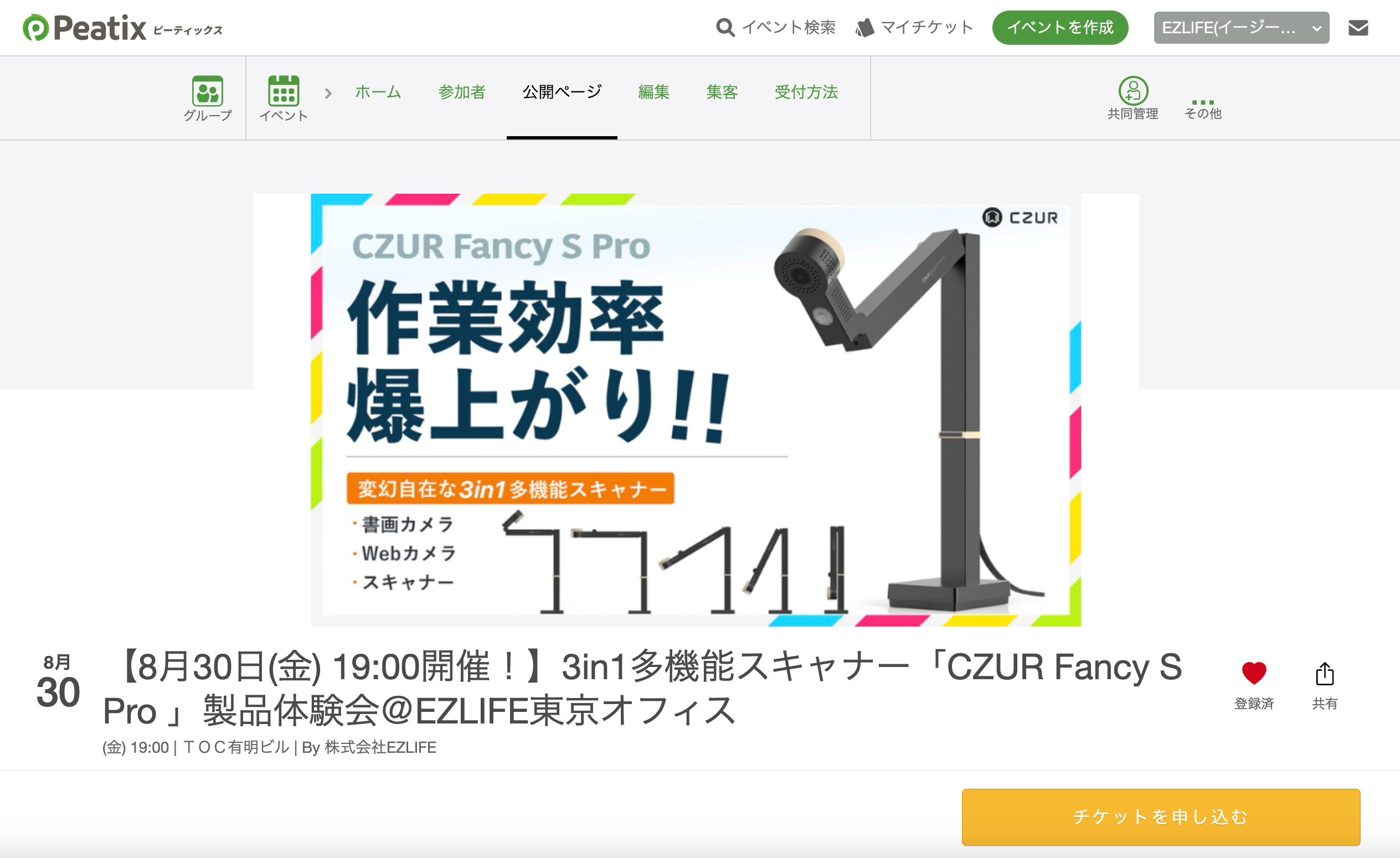The width and height of the screenshot is (1400, 858).
Task: Open the 集客 tab
Action: 722,92
